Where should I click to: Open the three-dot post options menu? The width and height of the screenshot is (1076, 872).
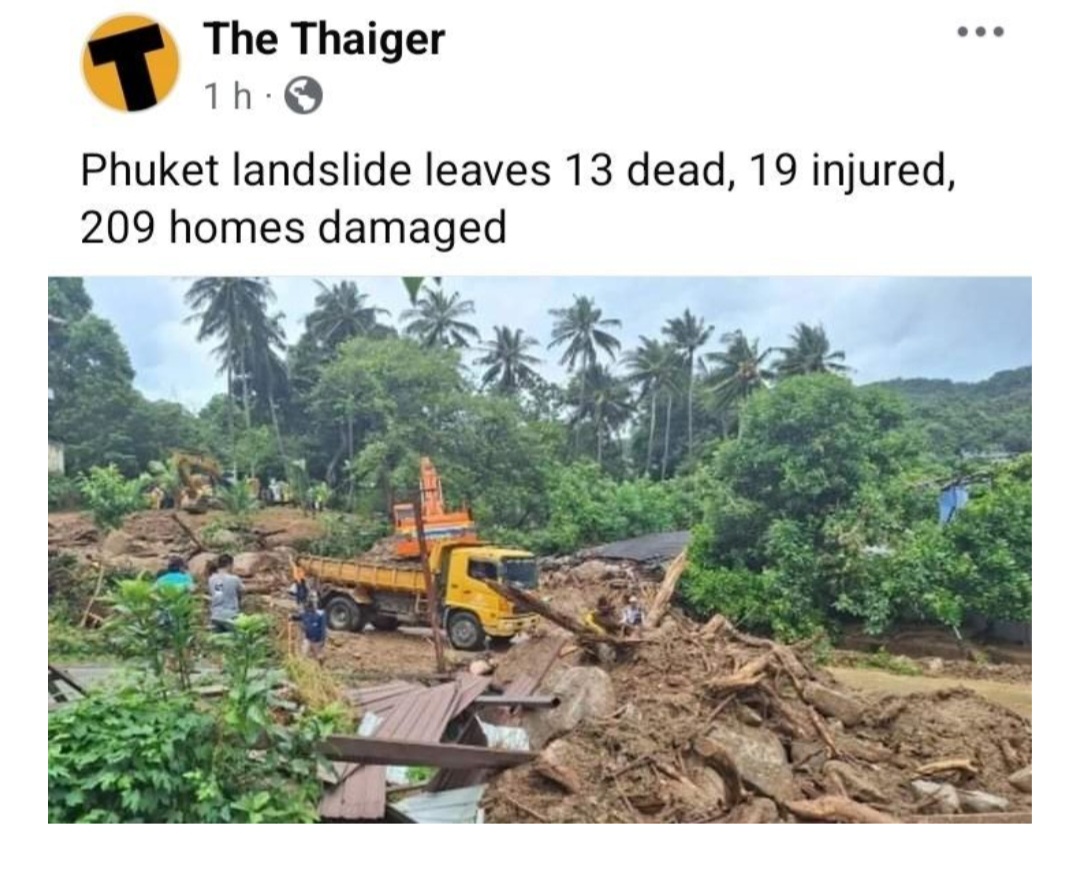[981, 32]
